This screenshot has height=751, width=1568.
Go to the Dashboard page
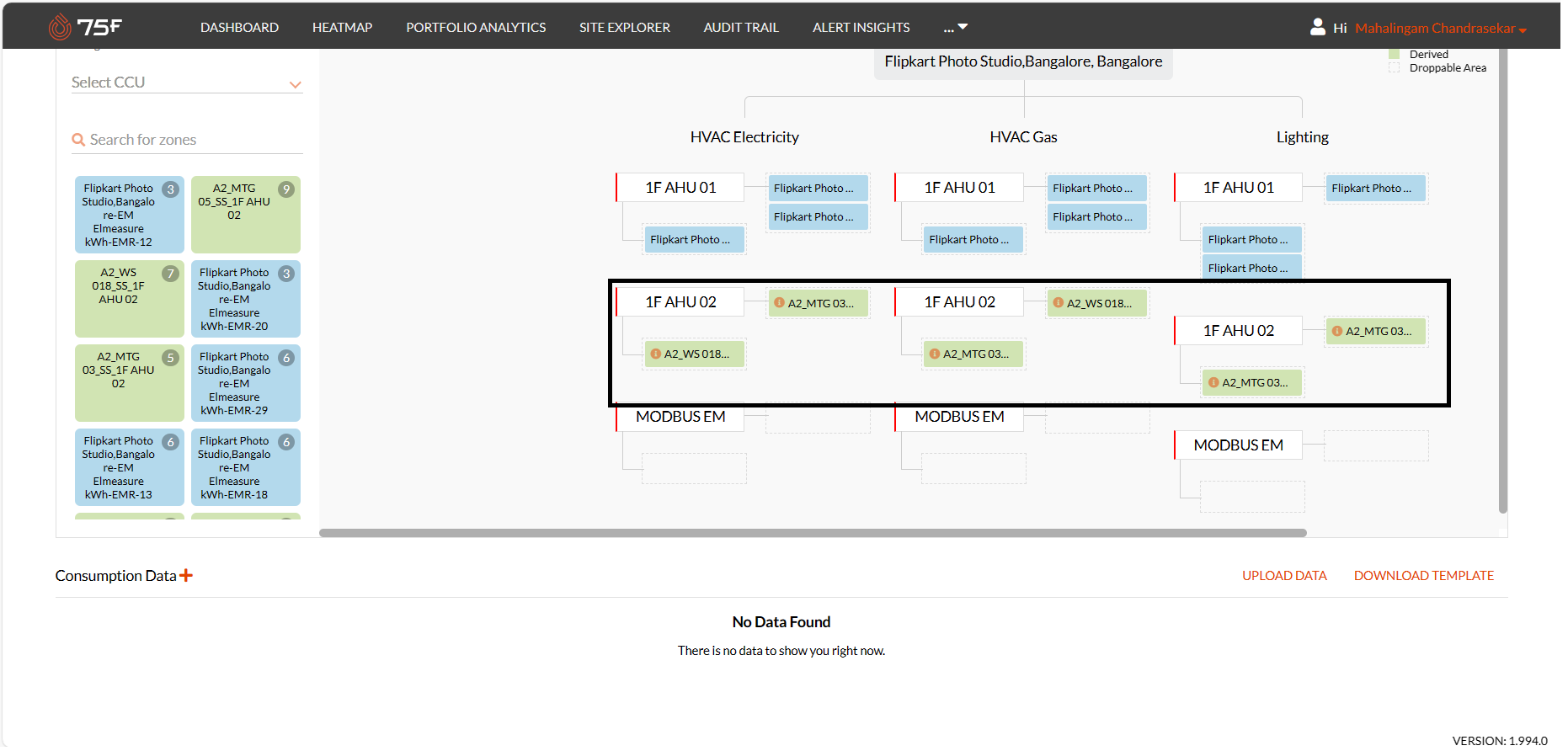tap(239, 28)
